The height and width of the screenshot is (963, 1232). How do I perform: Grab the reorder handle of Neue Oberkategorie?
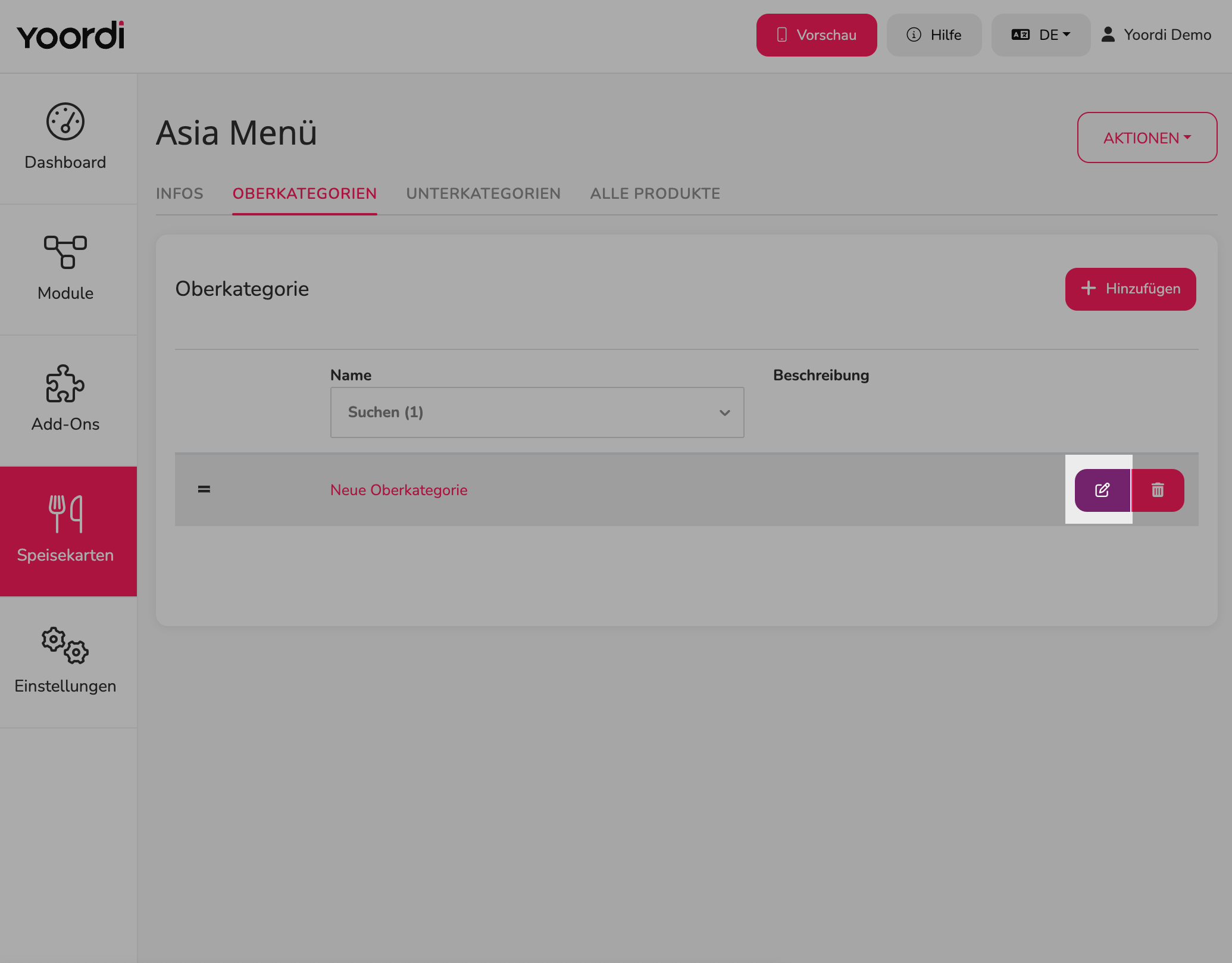tap(204, 489)
